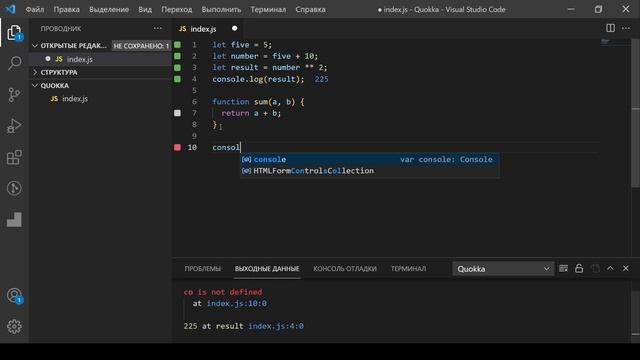This screenshot has width=640, height=360.
Task: Collapse the QUOKKA folder section
Action: click(35, 86)
